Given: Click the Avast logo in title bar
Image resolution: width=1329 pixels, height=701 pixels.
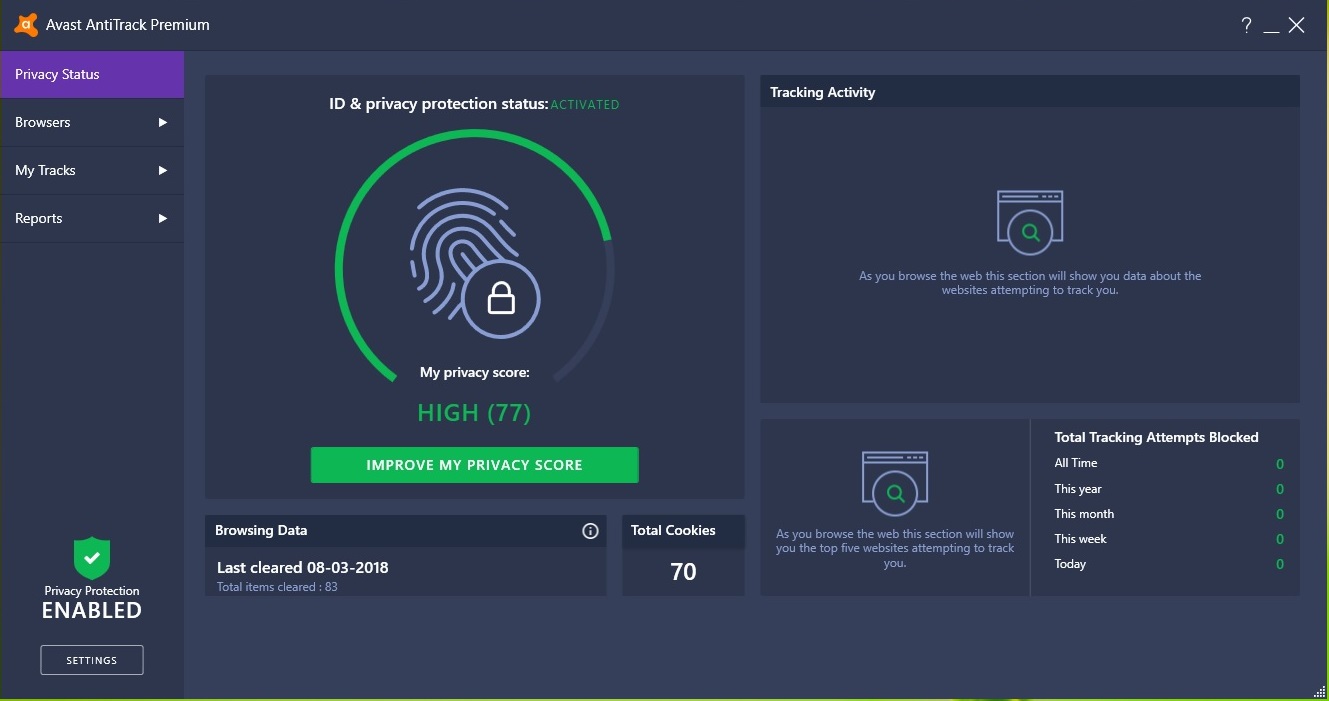Looking at the screenshot, I should tap(26, 25).
